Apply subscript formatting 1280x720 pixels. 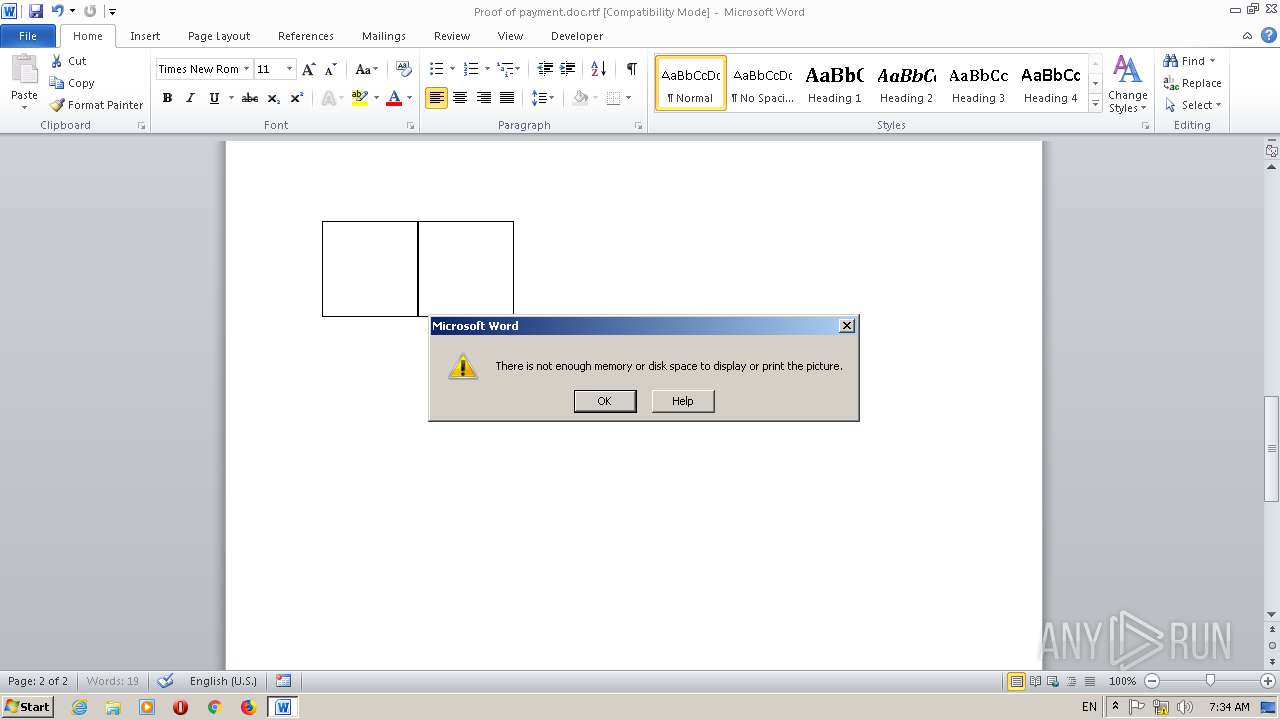point(274,98)
